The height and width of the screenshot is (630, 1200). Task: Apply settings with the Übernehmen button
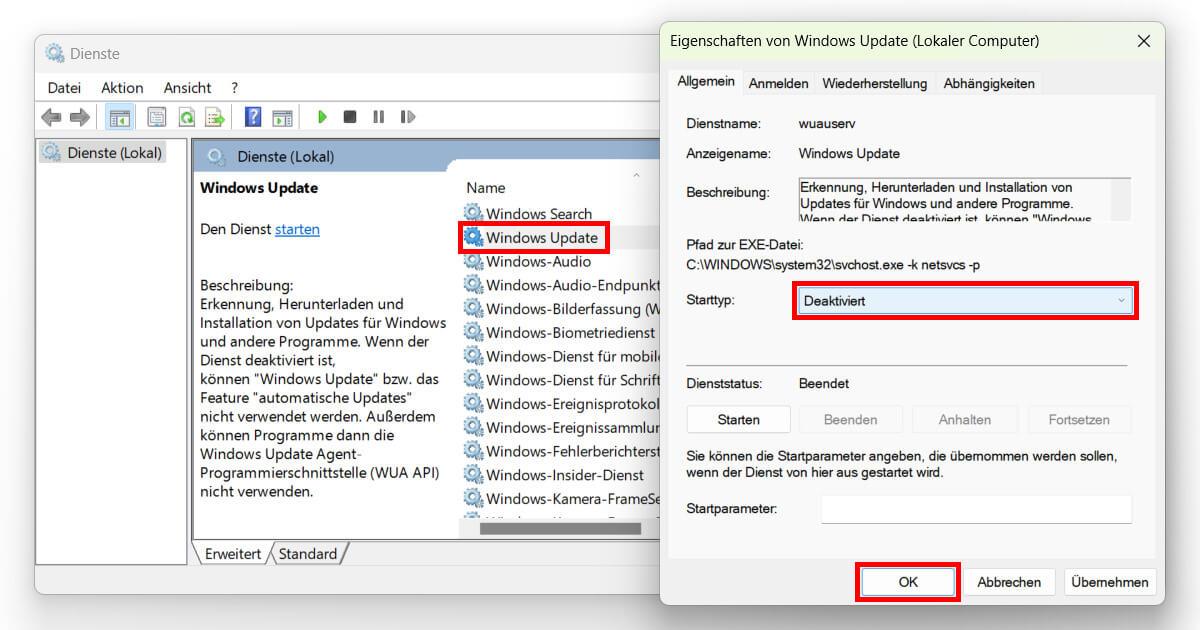click(x=1110, y=581)
